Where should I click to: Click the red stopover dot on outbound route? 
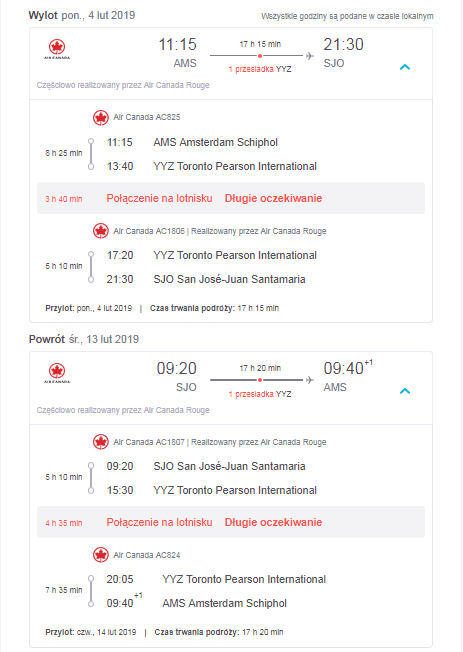click(260, 56)
